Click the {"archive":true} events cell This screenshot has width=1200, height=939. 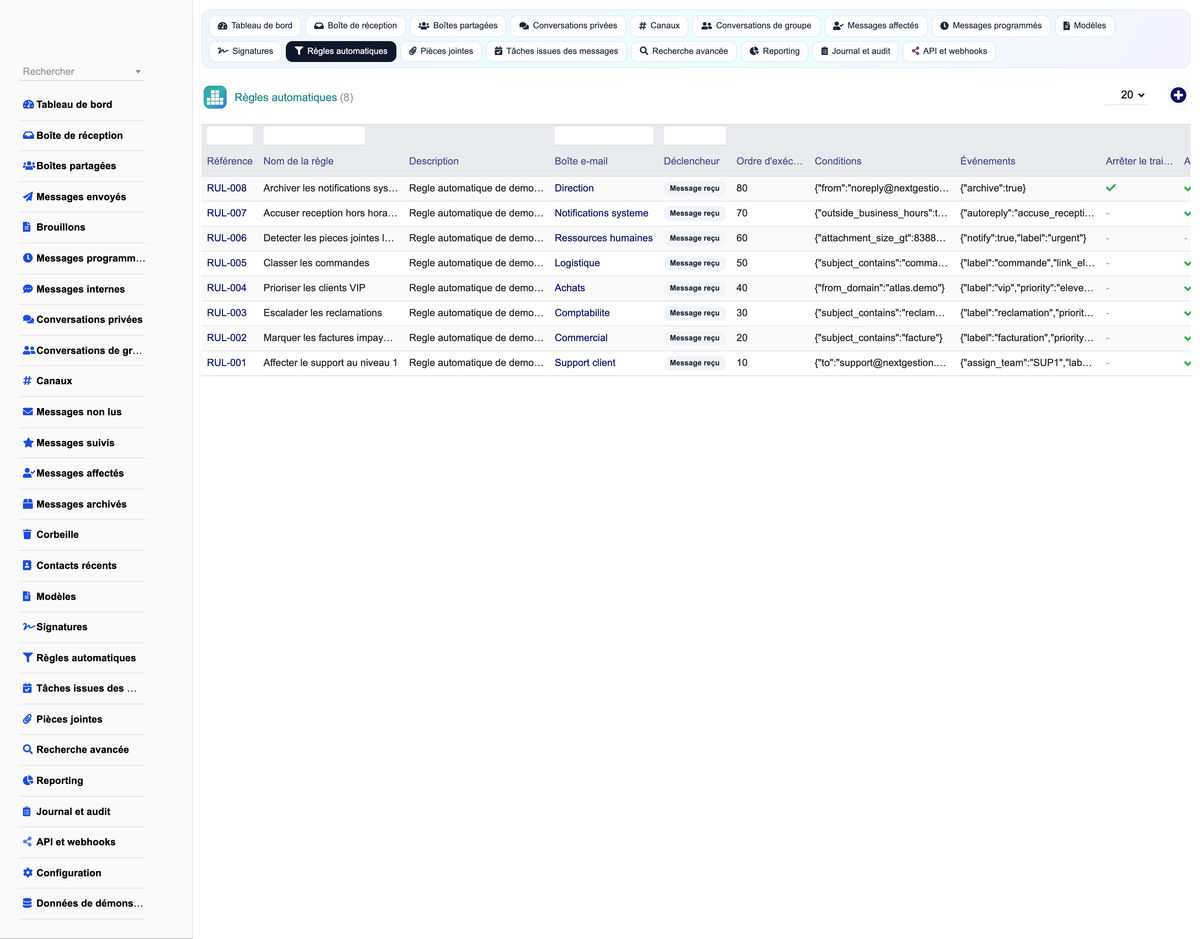(x=993, y=188)
